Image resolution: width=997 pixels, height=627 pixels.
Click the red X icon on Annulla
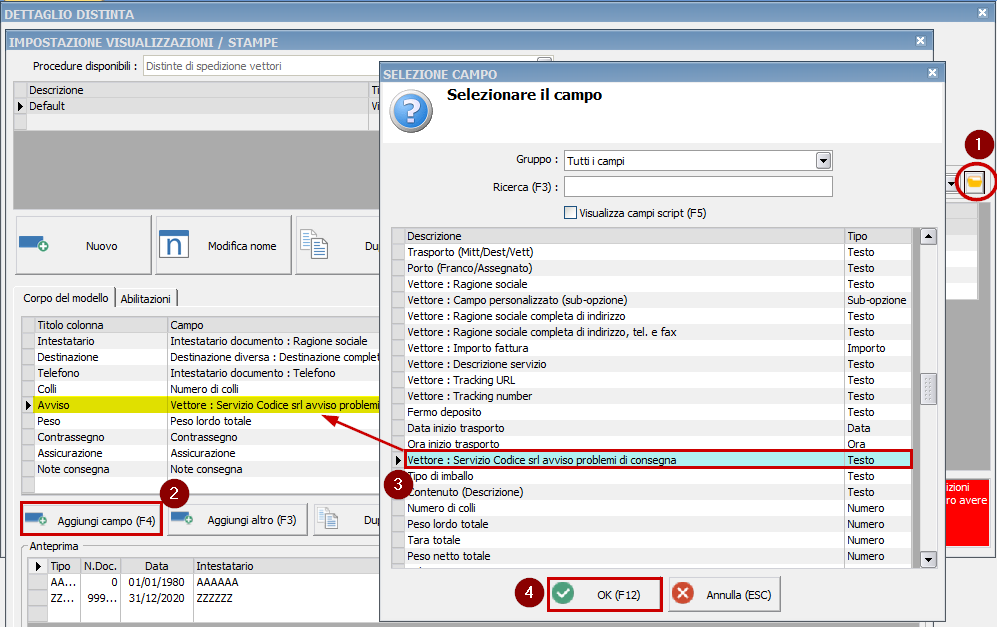[683, 593]
